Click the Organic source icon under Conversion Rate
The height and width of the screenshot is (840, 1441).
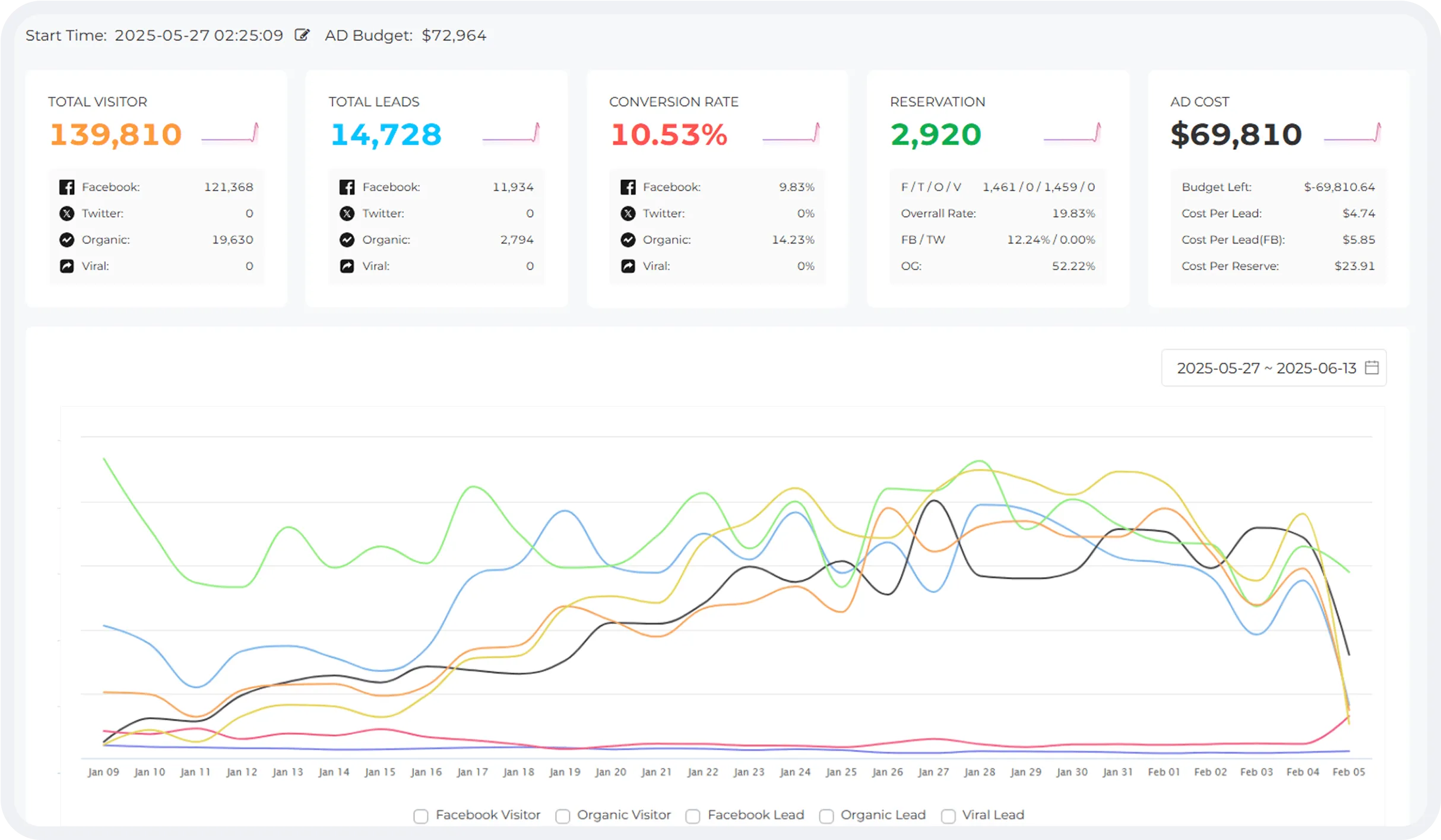coord(628,240)
